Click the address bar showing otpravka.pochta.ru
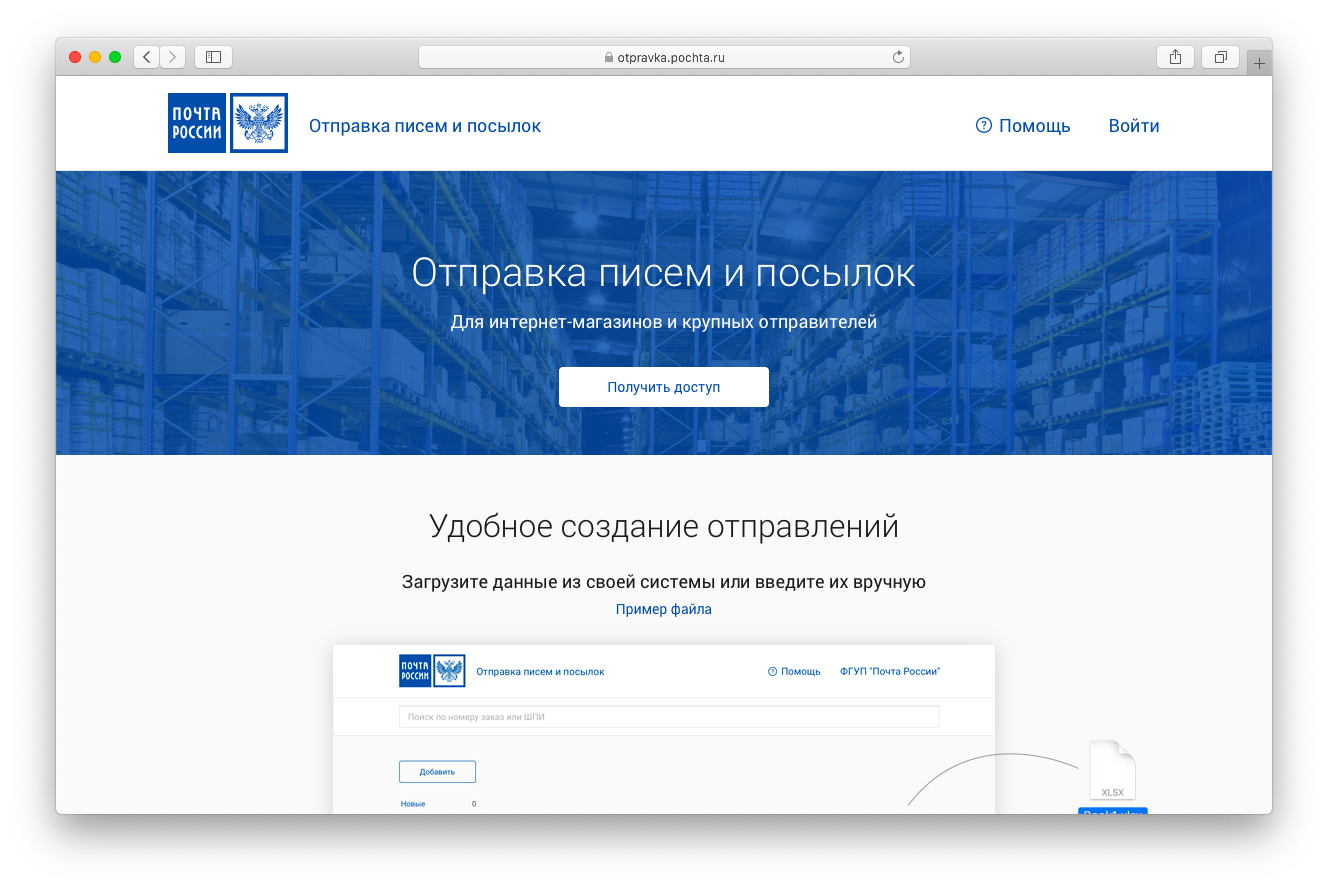This screenshot has height=888, width=1328. pos(664,57)
